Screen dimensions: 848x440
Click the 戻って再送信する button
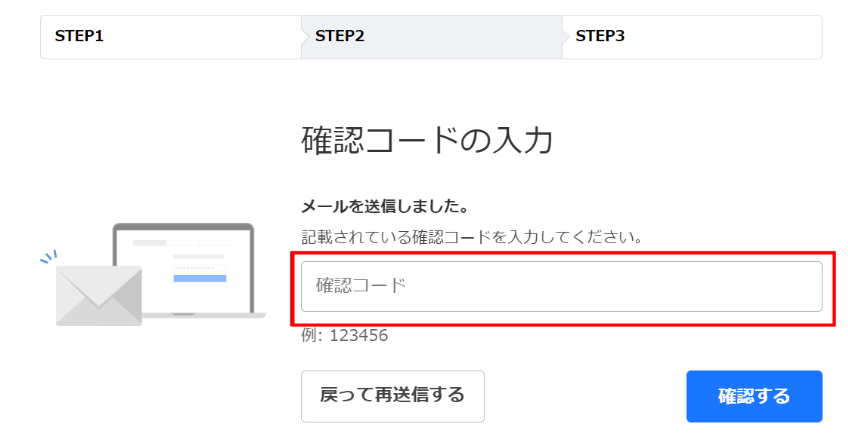393,396
